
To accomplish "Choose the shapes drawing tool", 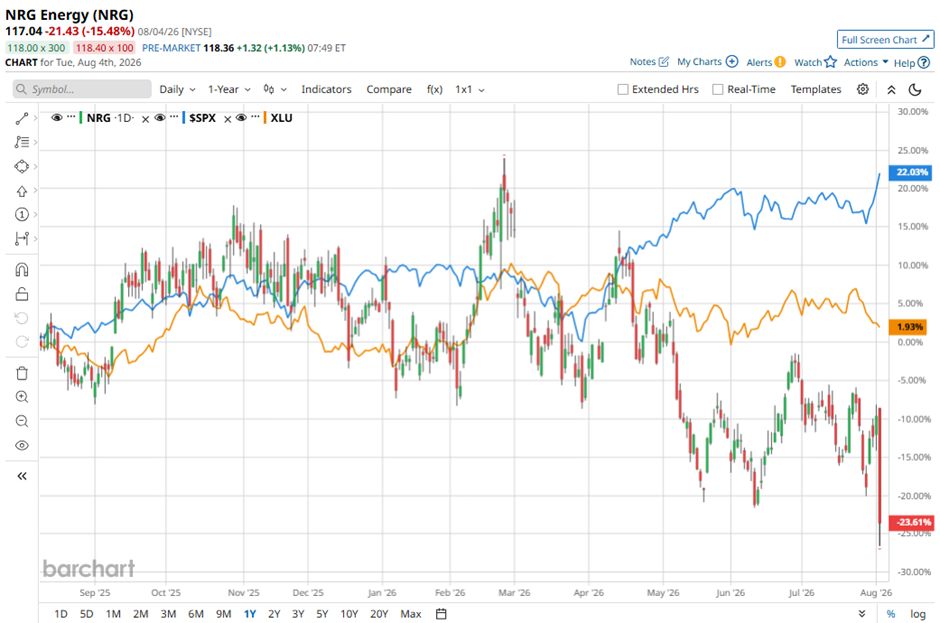I will 22,166.
